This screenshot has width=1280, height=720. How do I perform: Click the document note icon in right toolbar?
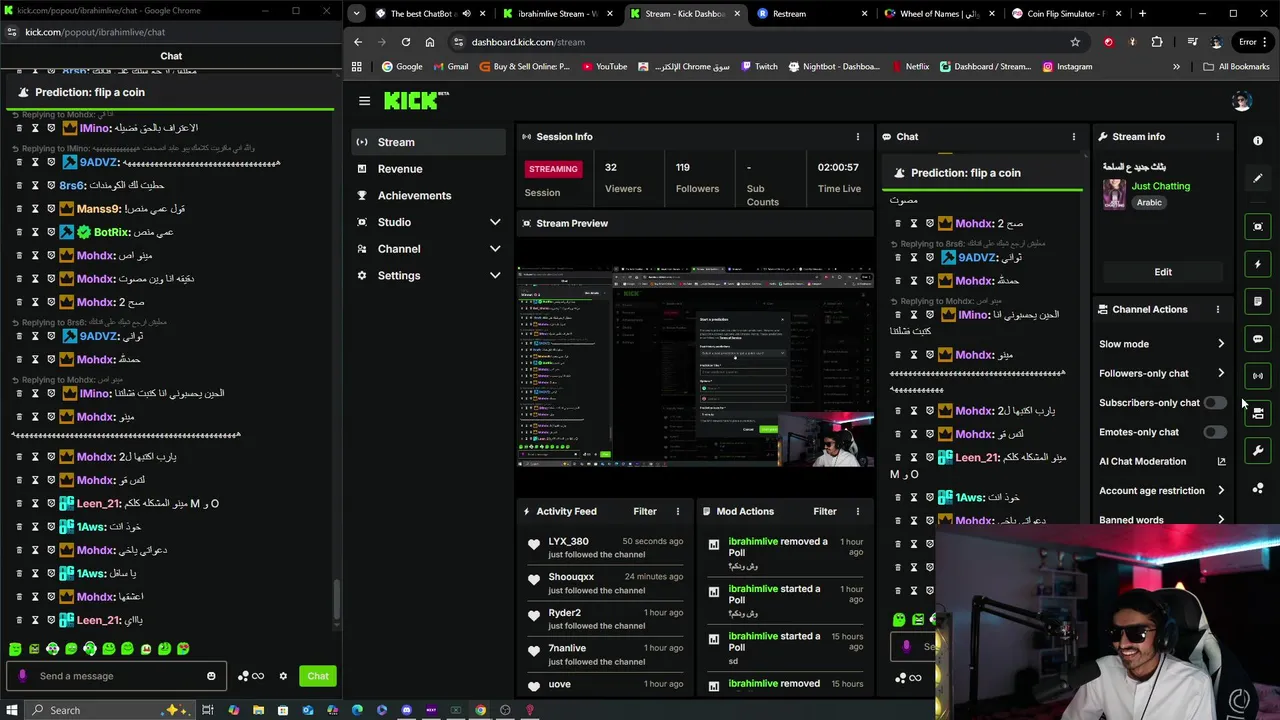(x=1258, y=301)
